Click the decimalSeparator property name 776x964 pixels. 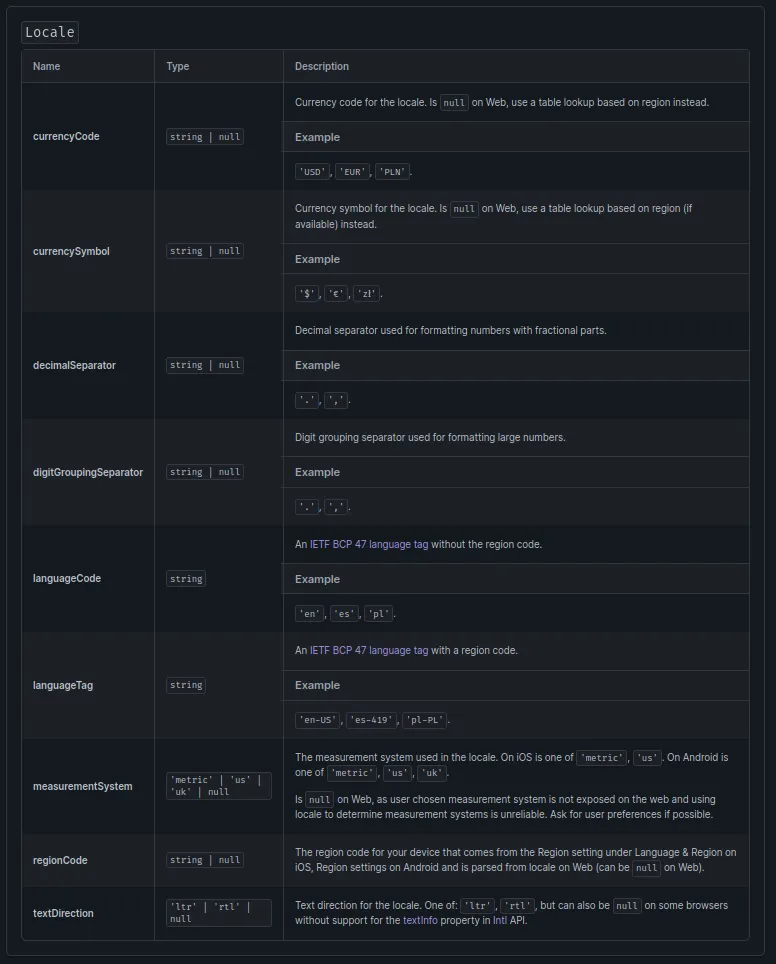74,365
